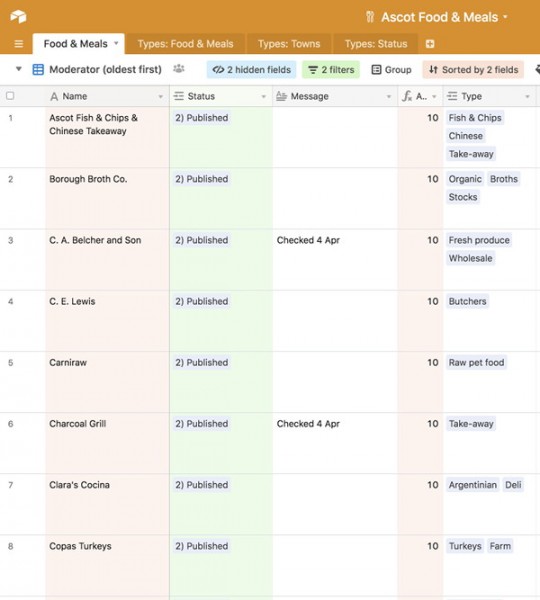
Task: Open the Status column dropdown arrow
Action: point(263,96)
